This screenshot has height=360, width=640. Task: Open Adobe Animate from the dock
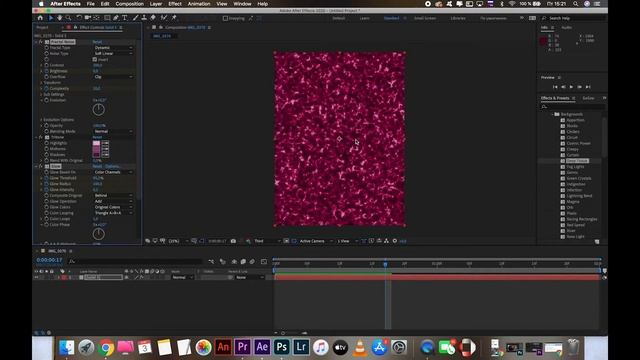(223, 347)
